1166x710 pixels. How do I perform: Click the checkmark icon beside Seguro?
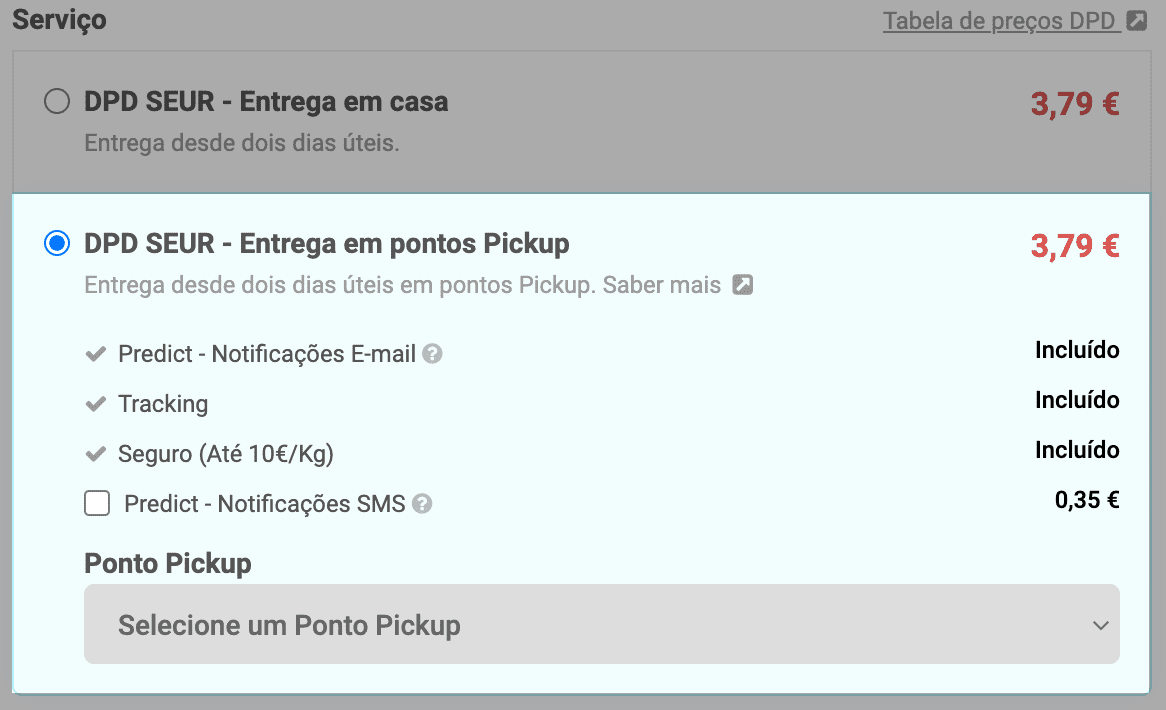(x=96, y=454)
